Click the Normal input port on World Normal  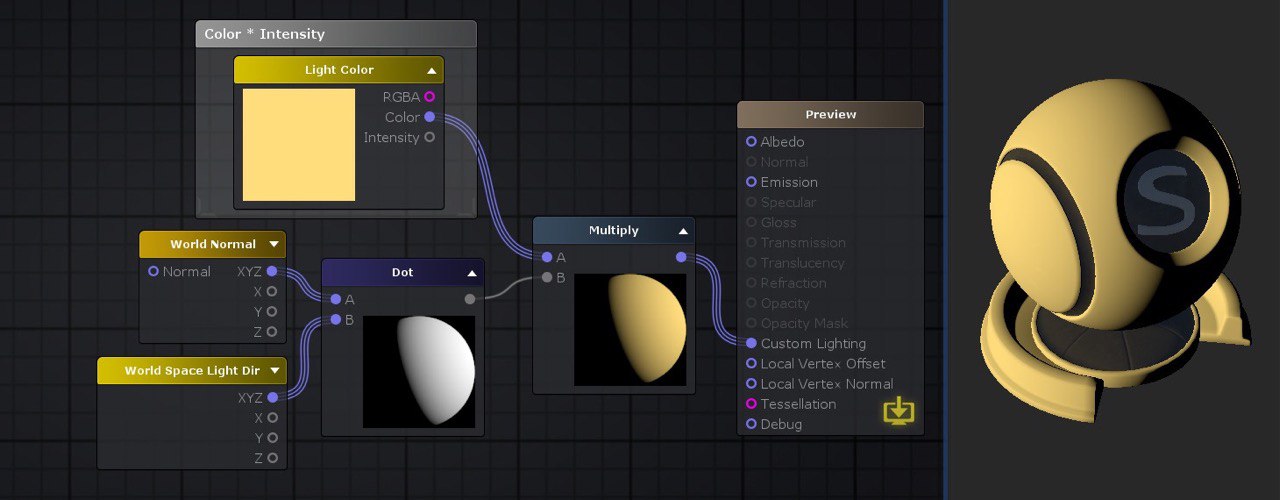[153, 271]
